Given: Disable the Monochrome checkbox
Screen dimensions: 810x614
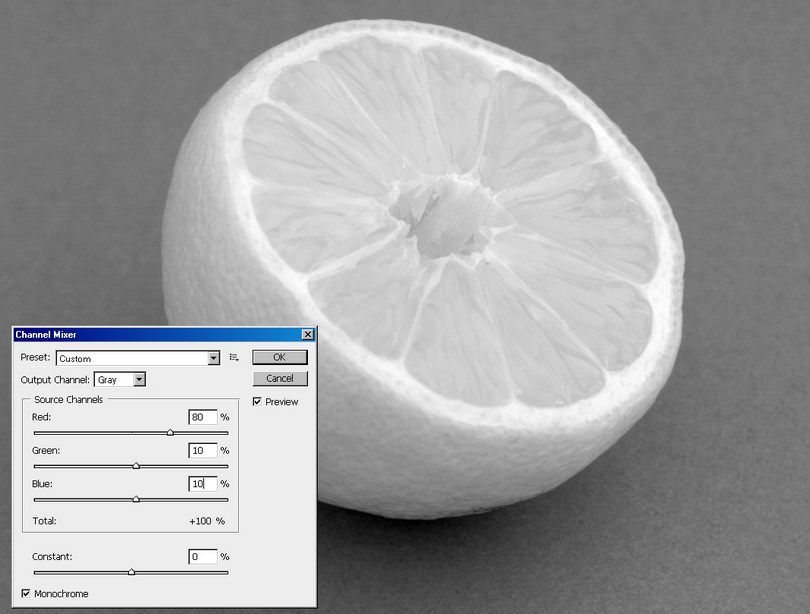Looking at the screenshot, I should coord(26,594).
